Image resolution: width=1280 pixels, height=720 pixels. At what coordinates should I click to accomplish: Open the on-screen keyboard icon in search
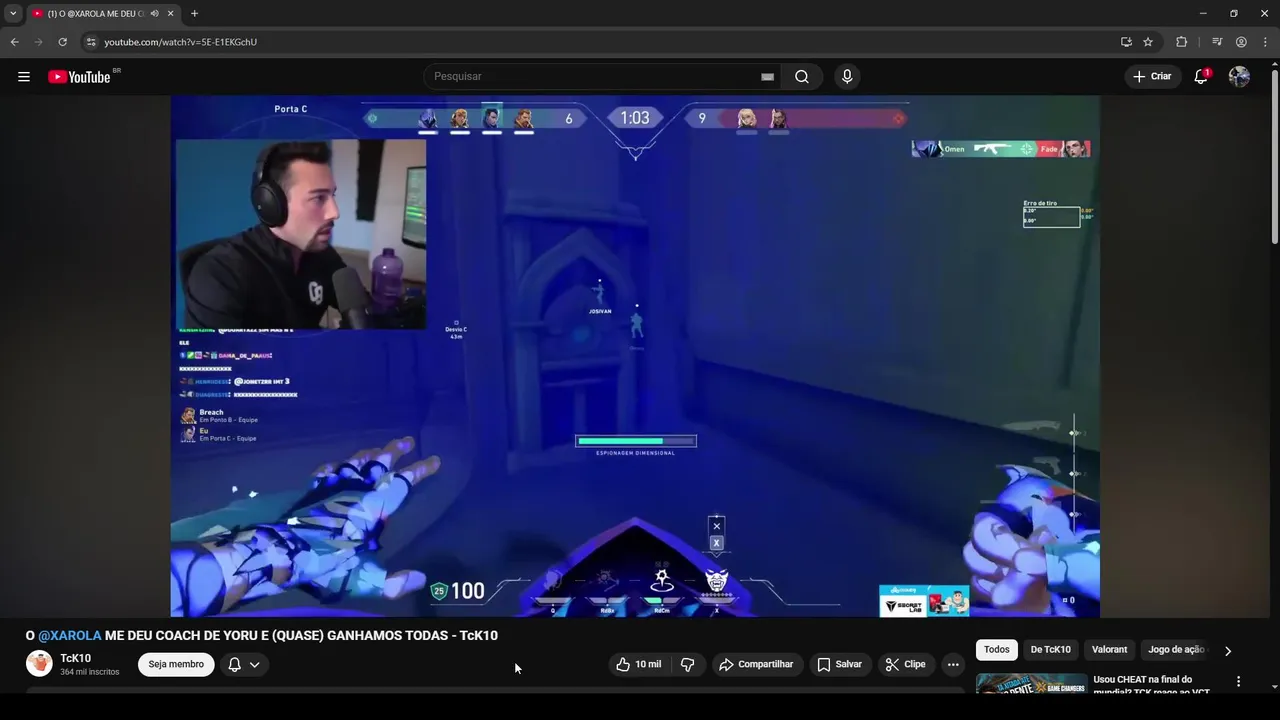[767, 77]
